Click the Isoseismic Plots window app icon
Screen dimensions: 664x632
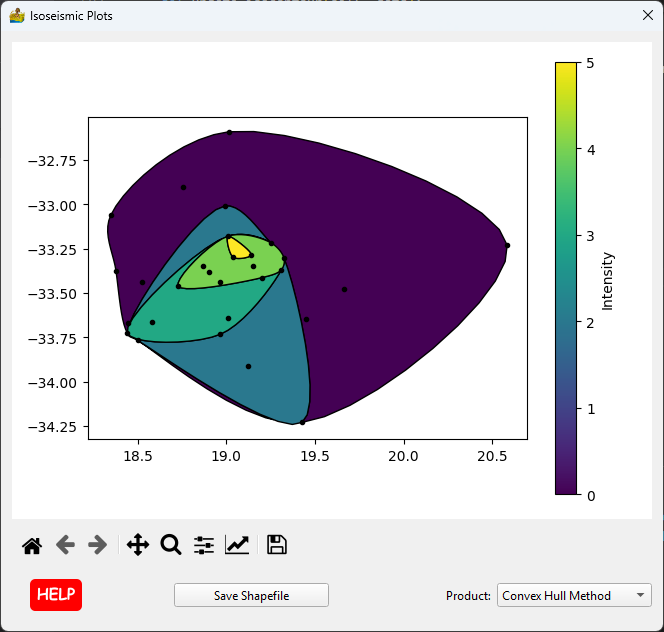17,16
